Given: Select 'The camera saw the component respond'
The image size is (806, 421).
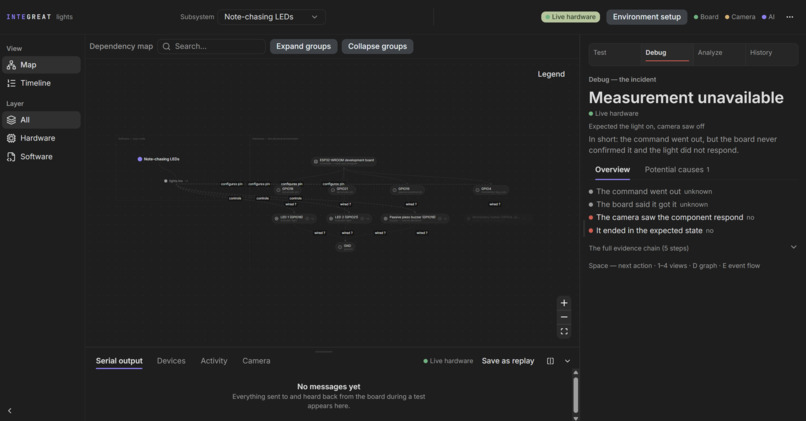Looking at the screenshot, I should (671, 217).
